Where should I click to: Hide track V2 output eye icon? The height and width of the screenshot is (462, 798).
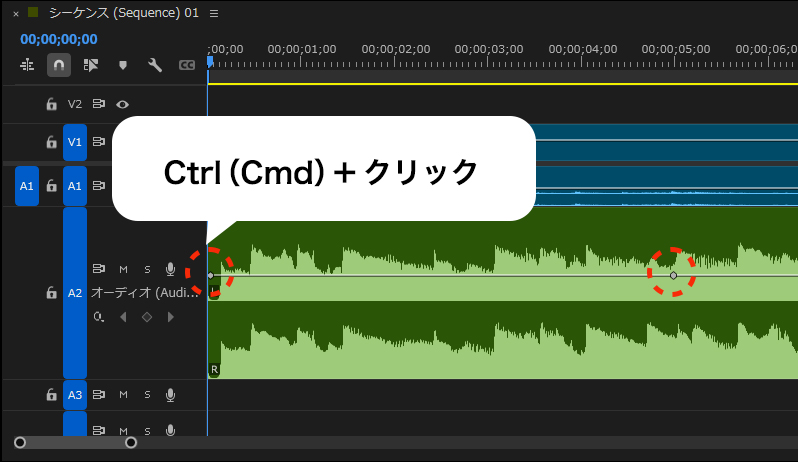click(x=122, y=104)
